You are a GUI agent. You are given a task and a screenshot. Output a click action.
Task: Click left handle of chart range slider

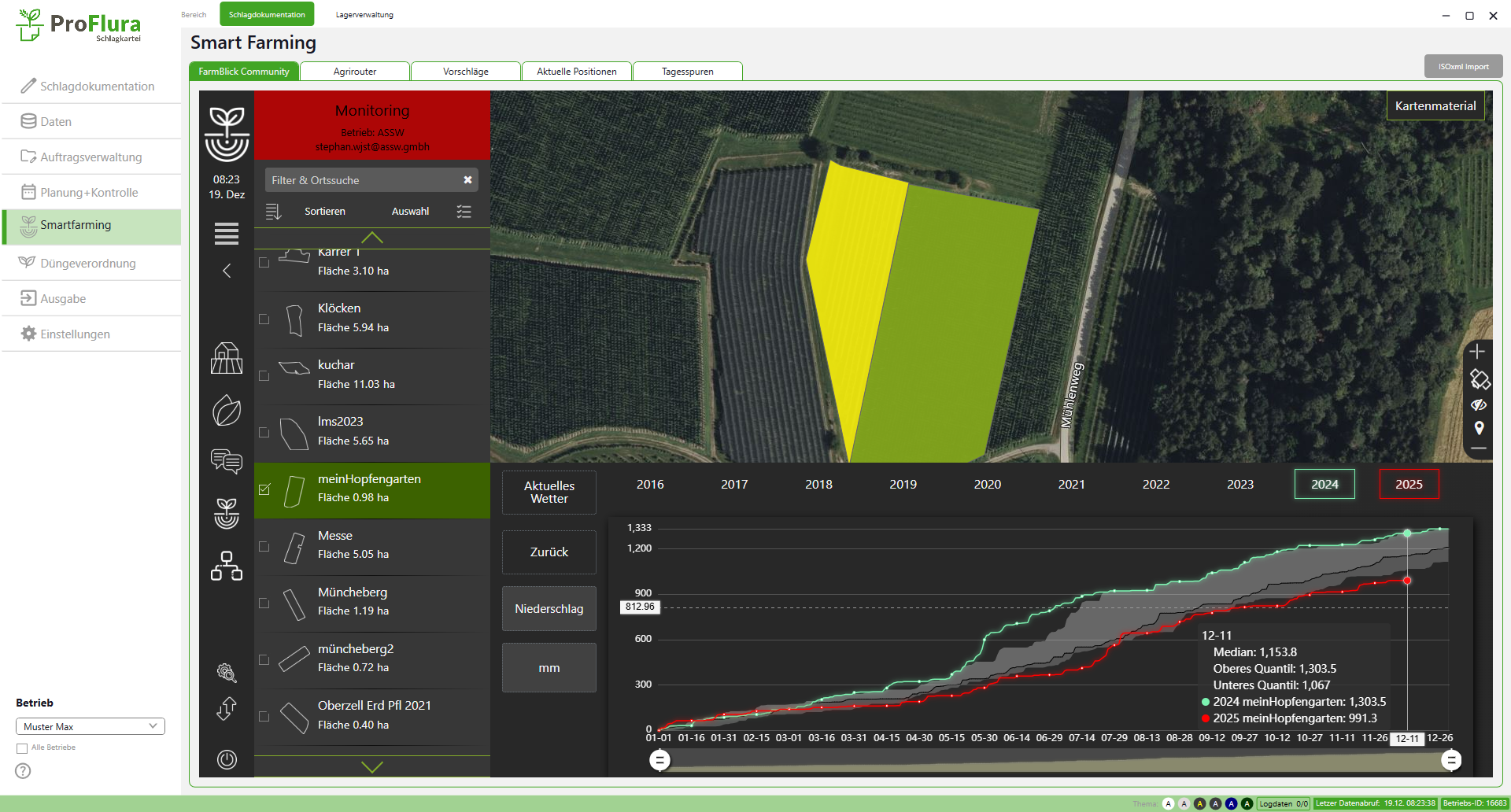tap(659, 760)
